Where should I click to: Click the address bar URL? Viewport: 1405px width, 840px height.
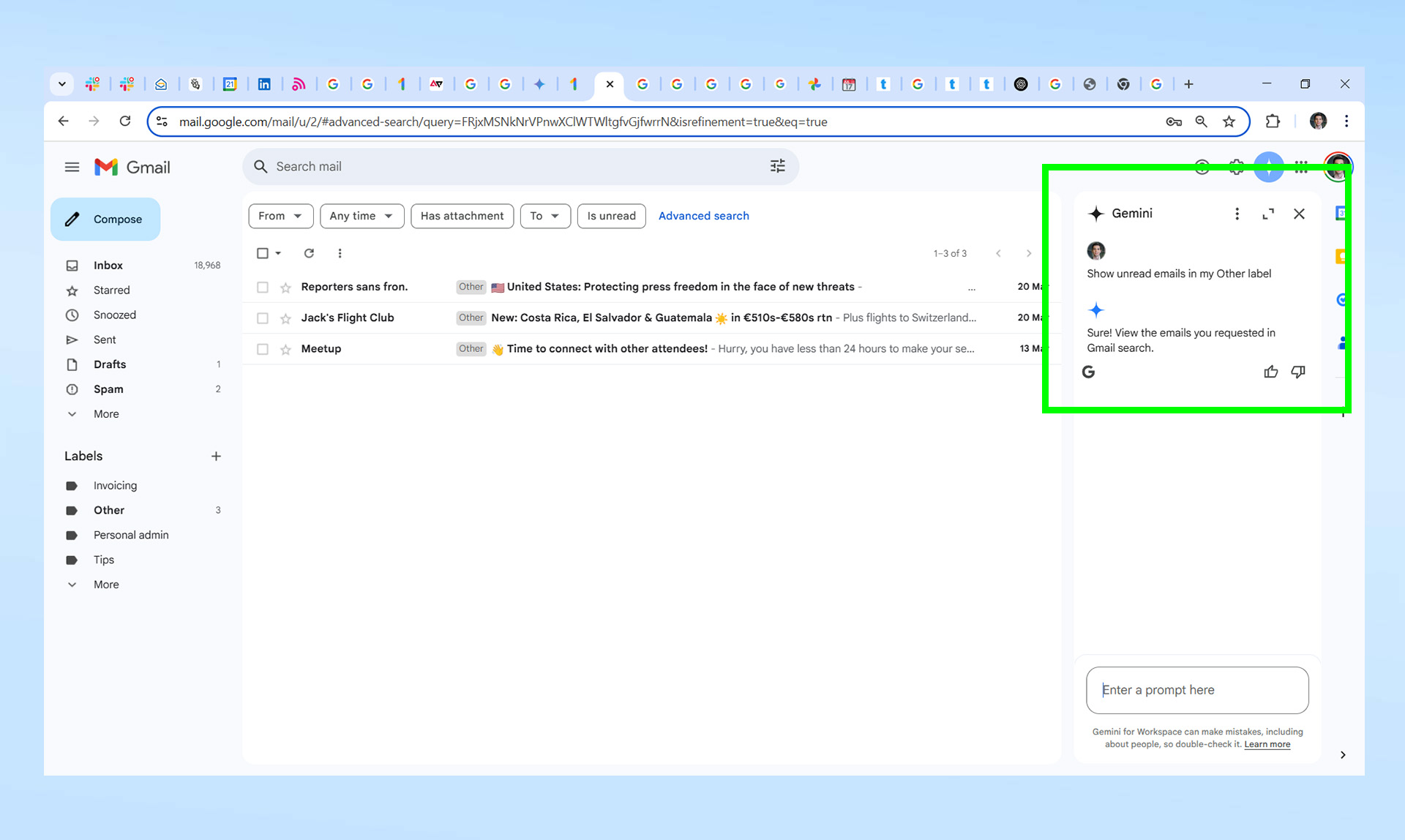point(503,122)
